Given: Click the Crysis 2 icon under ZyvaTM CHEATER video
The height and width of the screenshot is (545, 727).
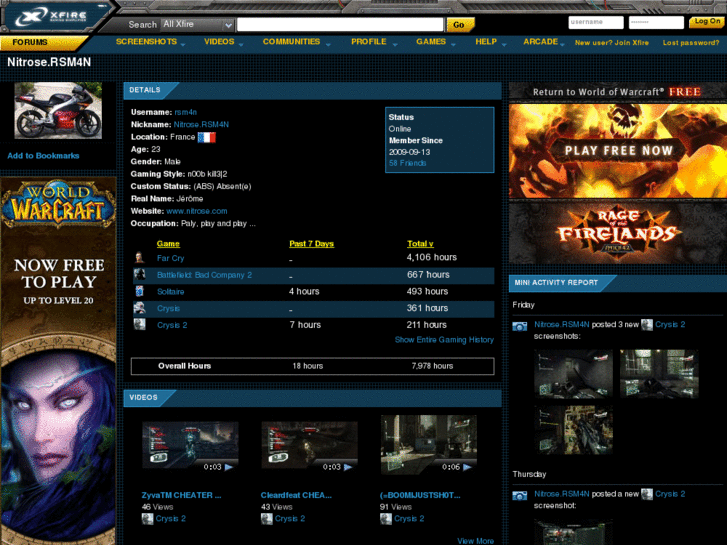Looking at the screenshot, I should (x=147, y=519).
